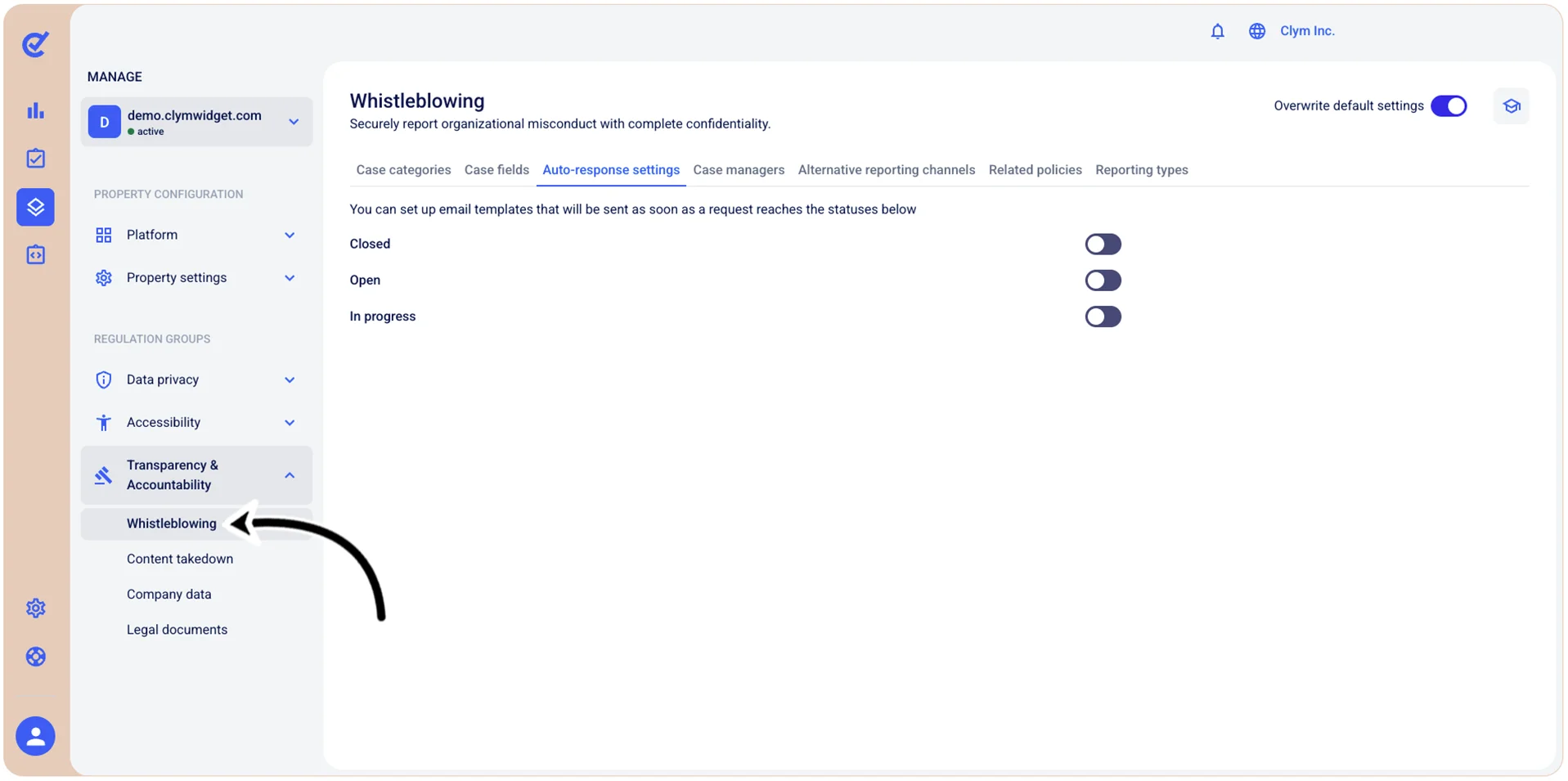Screen dimensions: 1568x781
Task: Open the tasks checkmark sidebar icon
Action: [35, 159]
